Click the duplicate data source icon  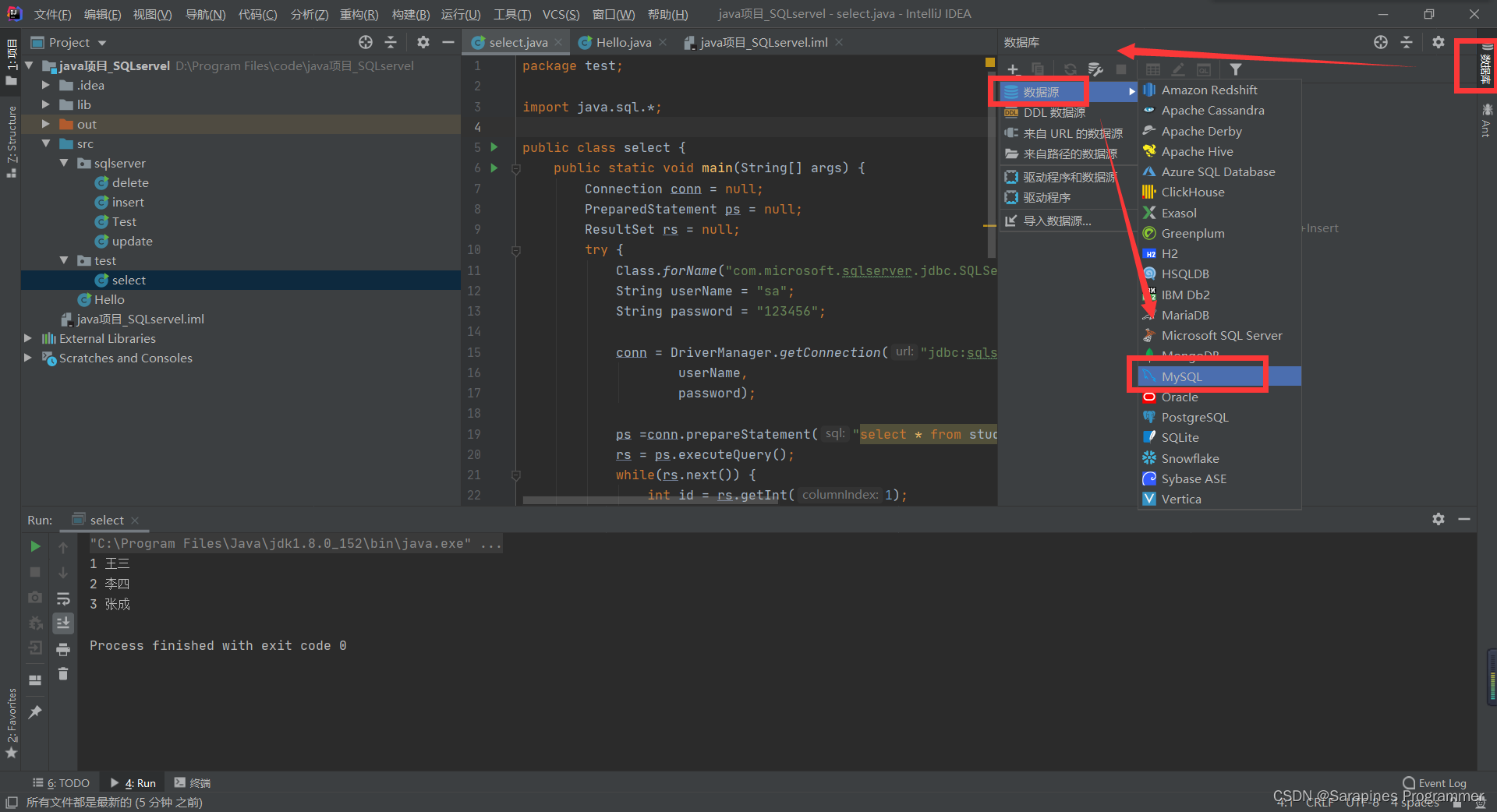click(1038, 69)
